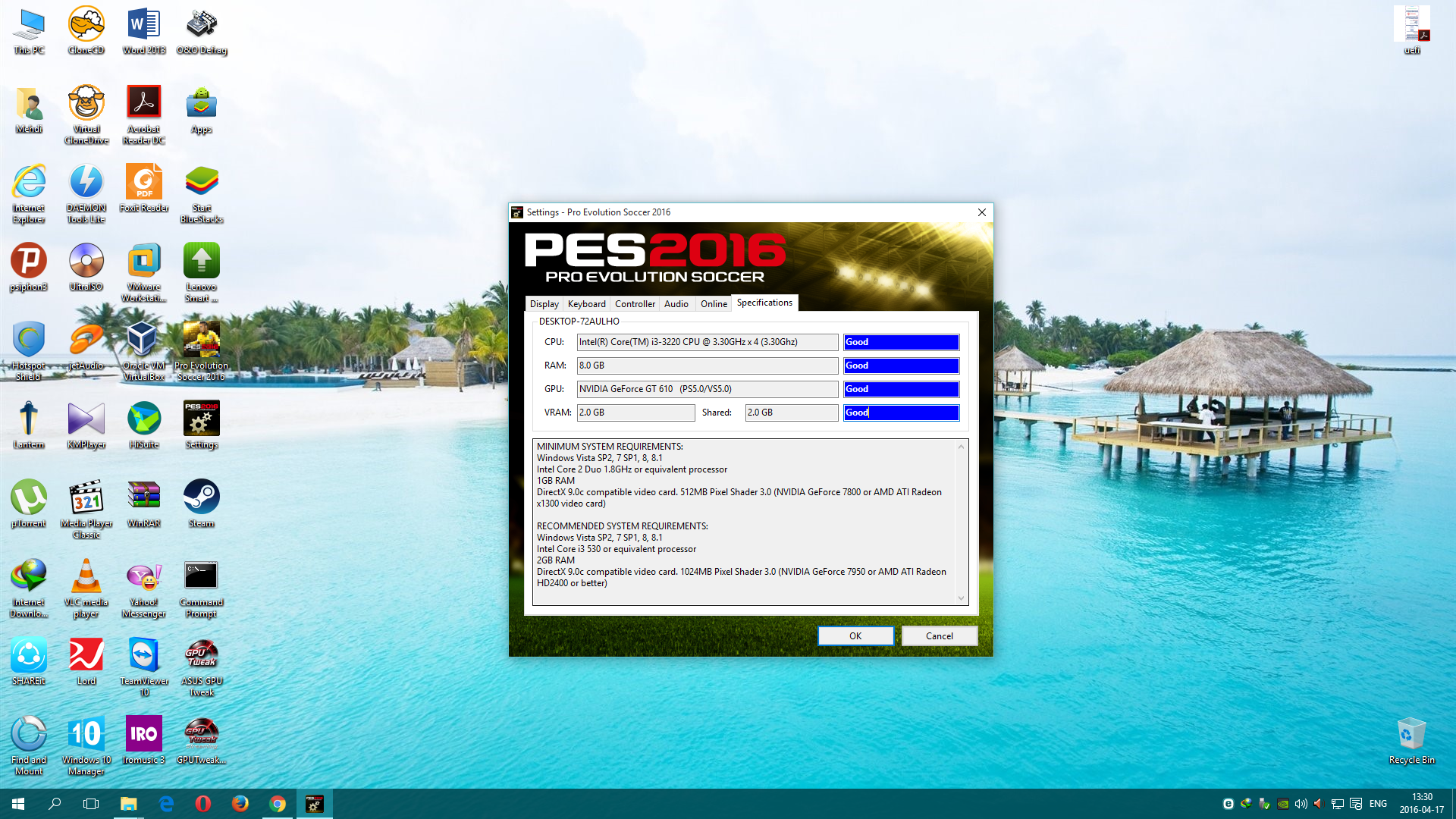Select the TeamViewer 10 desktop icon

[x=144, y=667]
